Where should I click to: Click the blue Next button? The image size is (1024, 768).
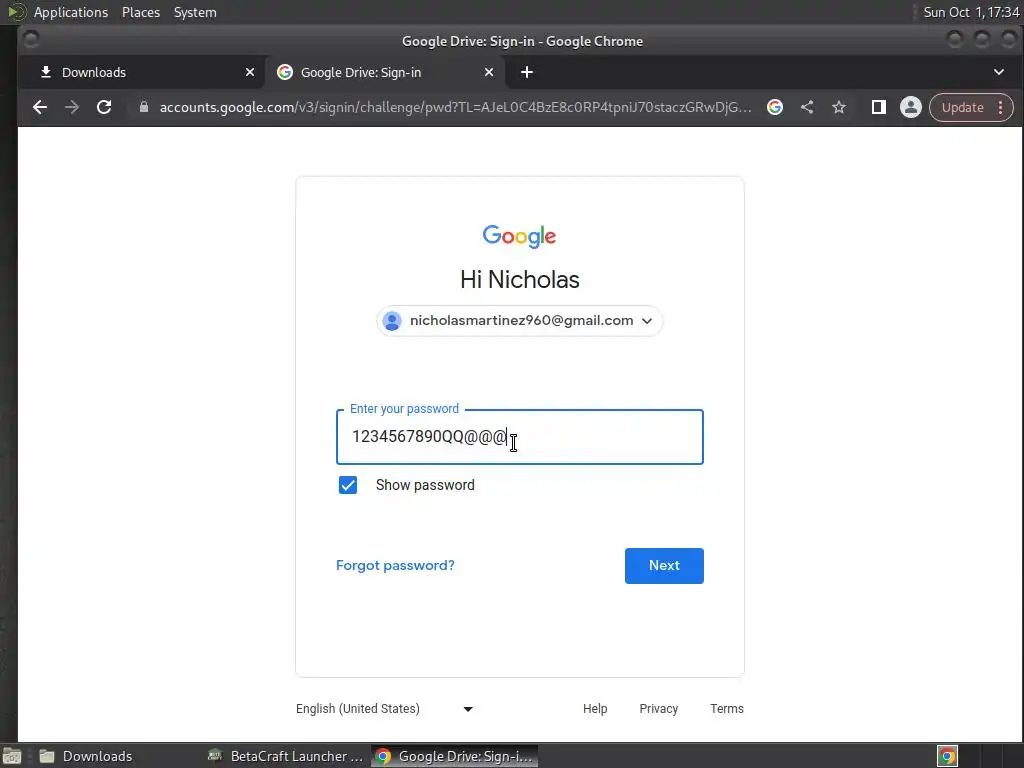coord(664,566)
